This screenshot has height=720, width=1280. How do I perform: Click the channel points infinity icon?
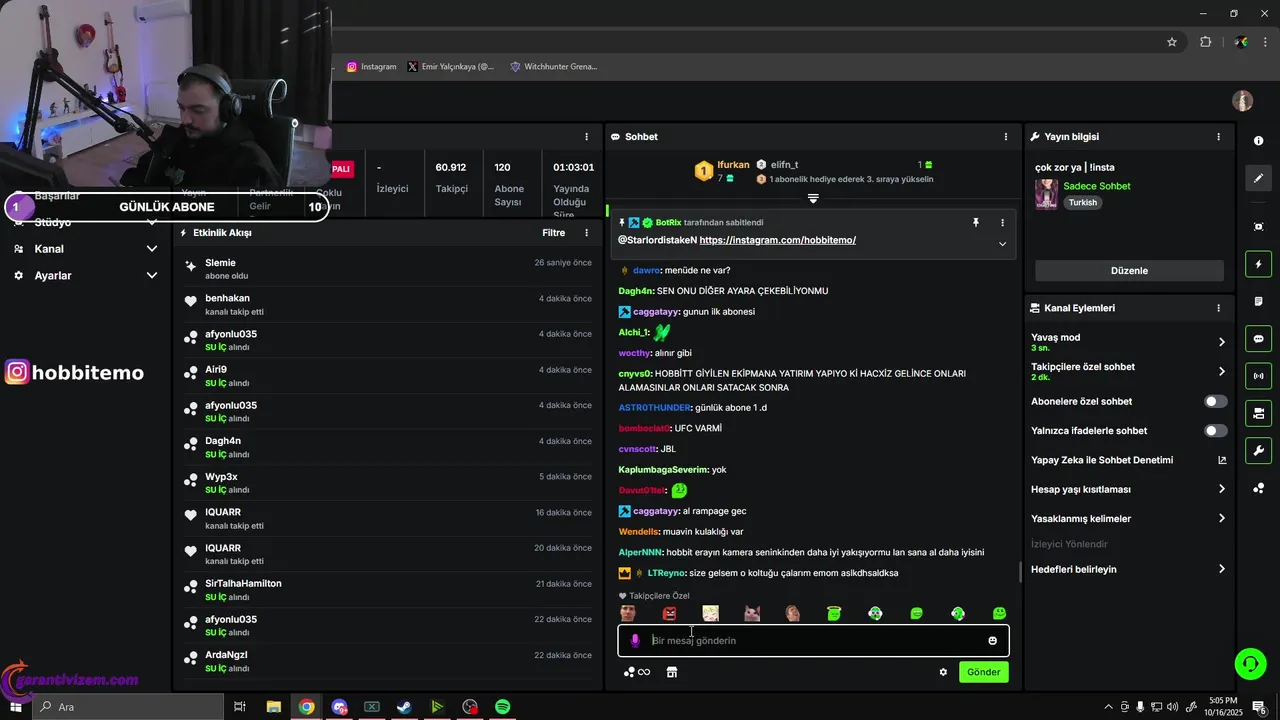(x=637, y=672)
